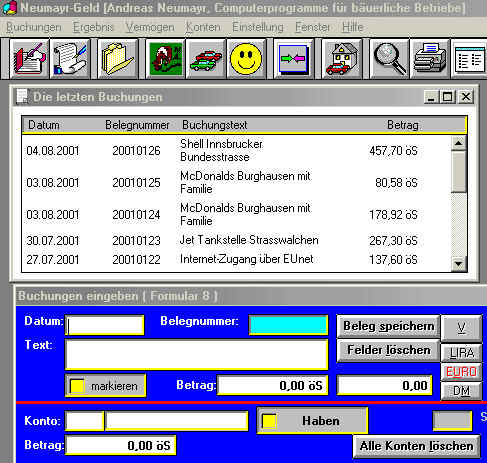Click the amount 80,58 öS
This screenshot has width=487, height=463.
396,183
